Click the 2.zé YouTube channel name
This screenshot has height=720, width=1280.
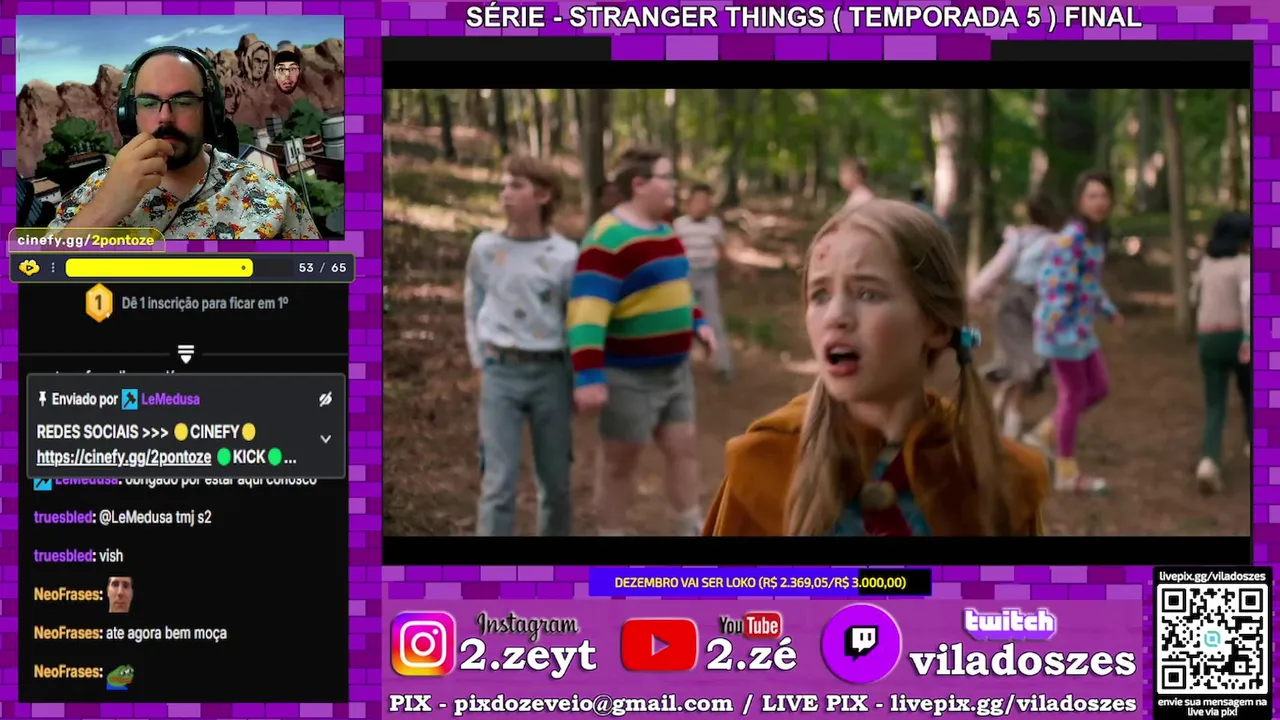752,655
